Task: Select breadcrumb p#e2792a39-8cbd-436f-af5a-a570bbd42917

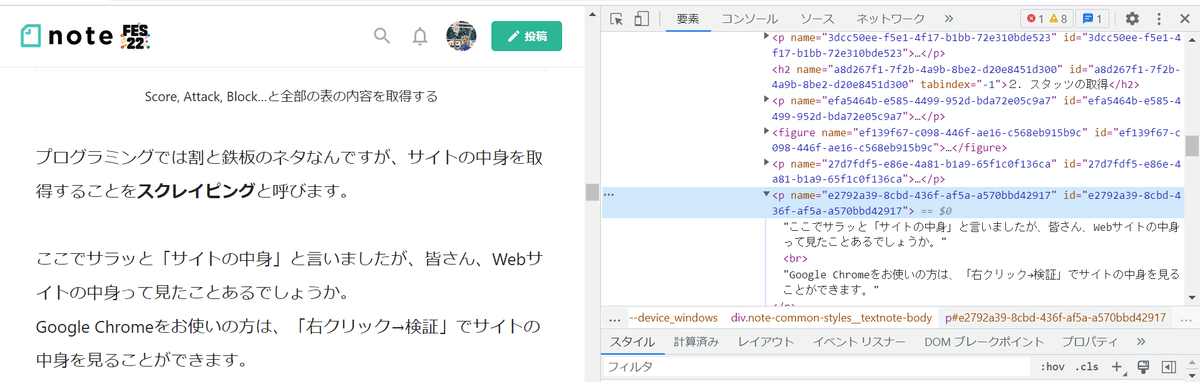Action: tap(1056, 318)
